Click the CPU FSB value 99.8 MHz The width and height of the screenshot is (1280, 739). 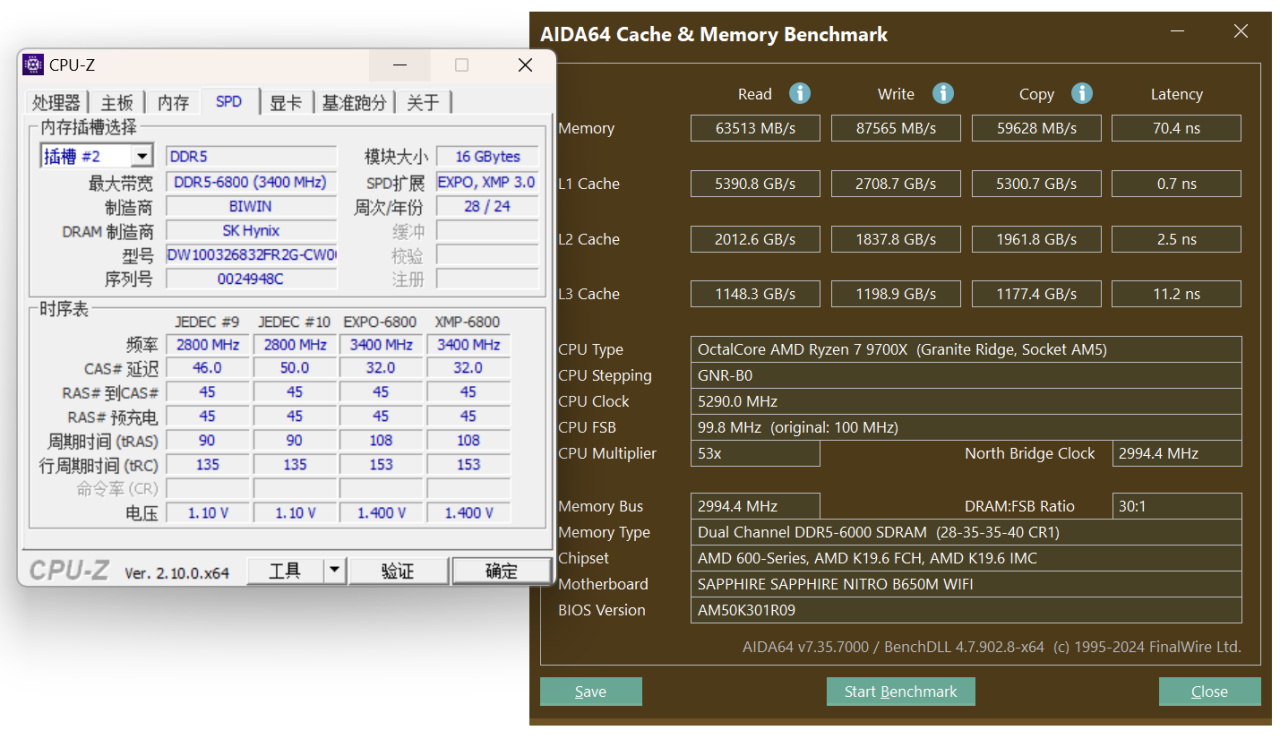pyautogui.click(x=966, y=427)
